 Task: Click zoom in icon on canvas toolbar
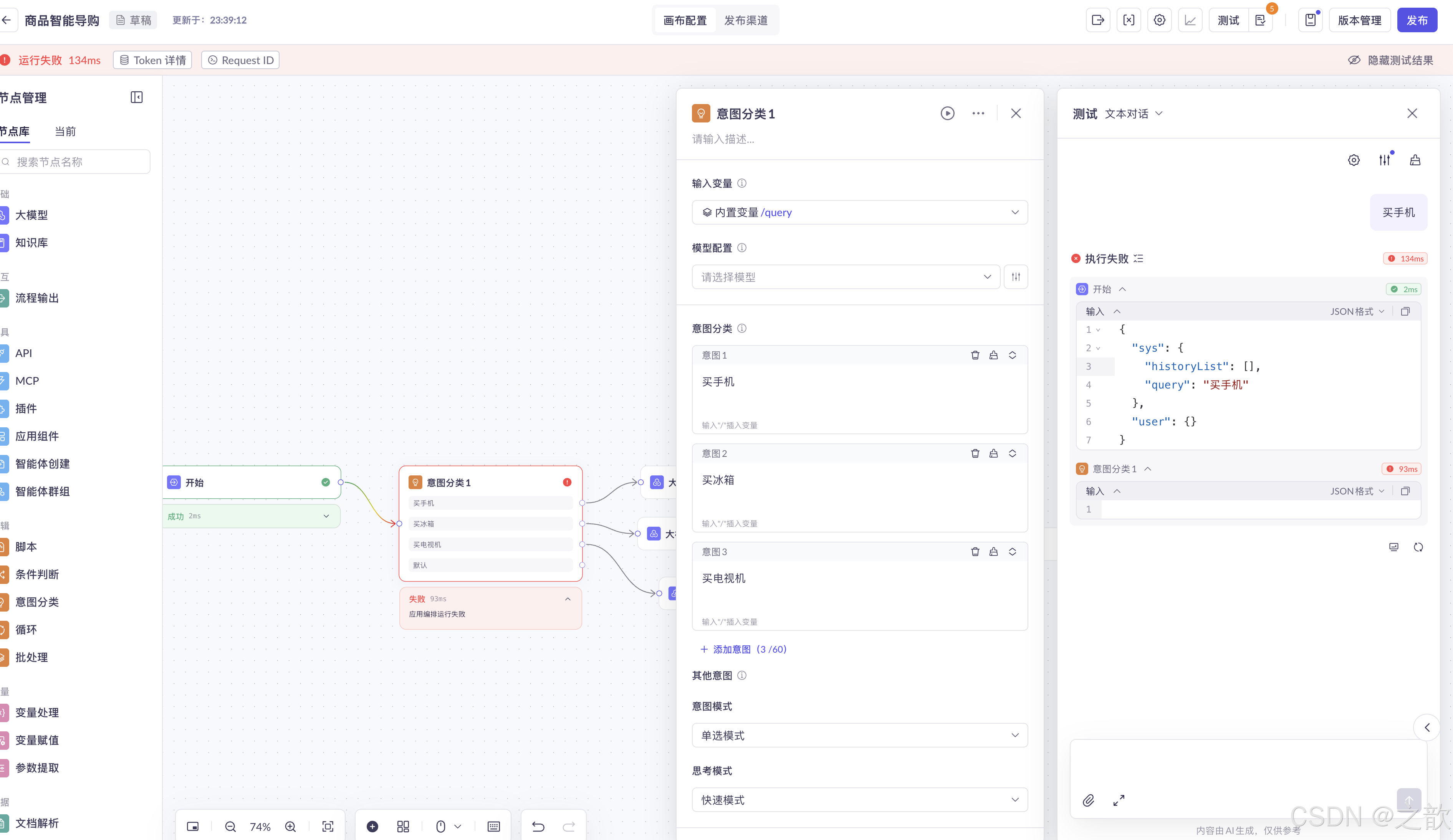291,826
